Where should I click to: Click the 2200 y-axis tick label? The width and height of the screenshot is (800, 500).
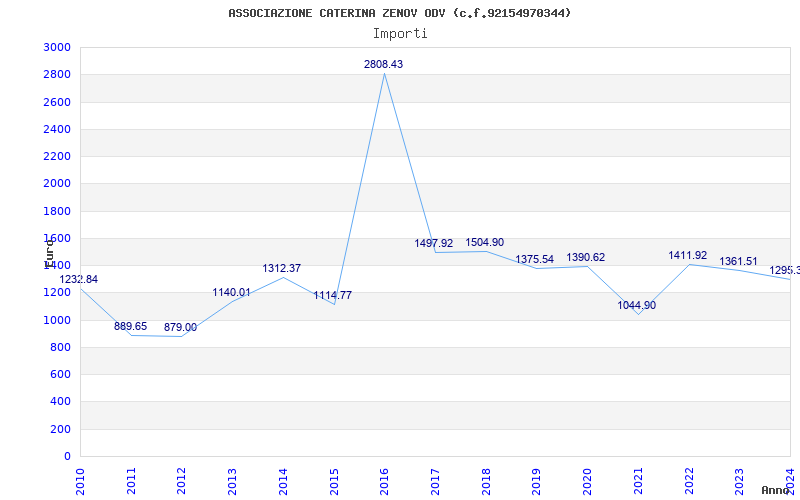click(57, 156)
